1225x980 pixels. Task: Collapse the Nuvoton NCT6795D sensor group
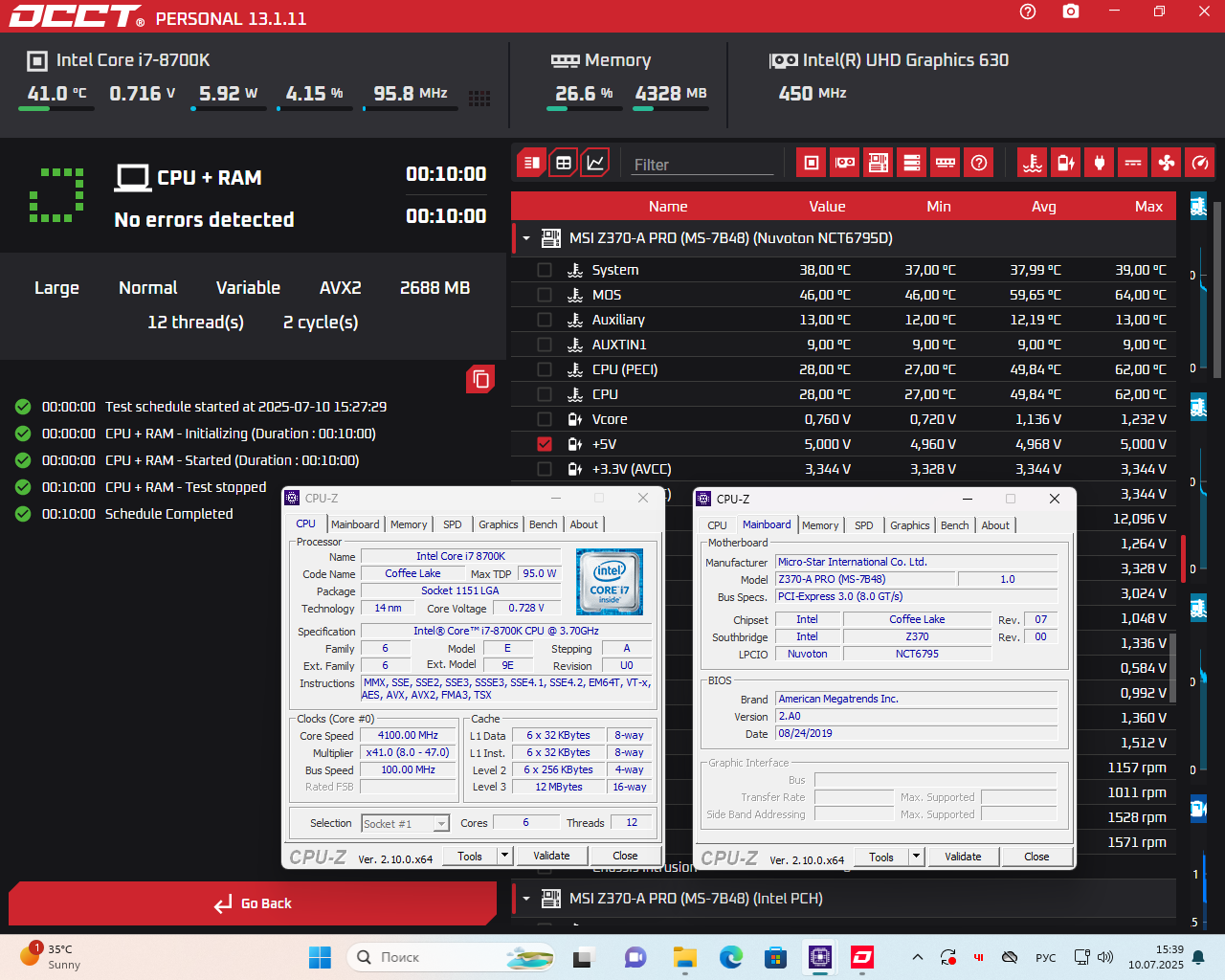point(526,238)
